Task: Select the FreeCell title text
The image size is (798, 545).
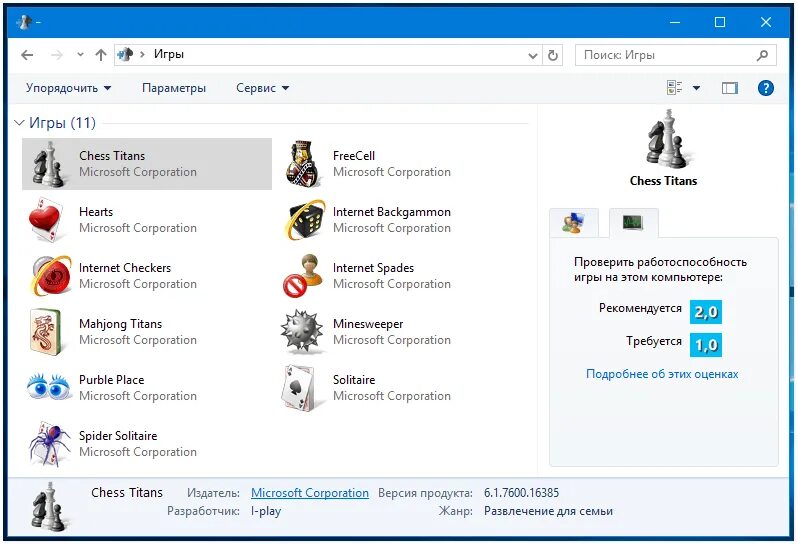Action: click(x=354, y=156)
